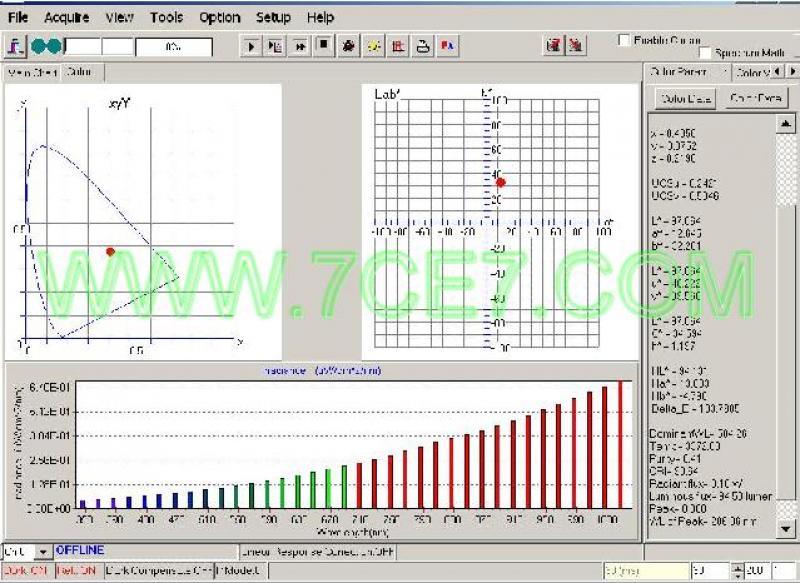
Task: Click the CRI value in the data list
Action: tap(674, 471)
